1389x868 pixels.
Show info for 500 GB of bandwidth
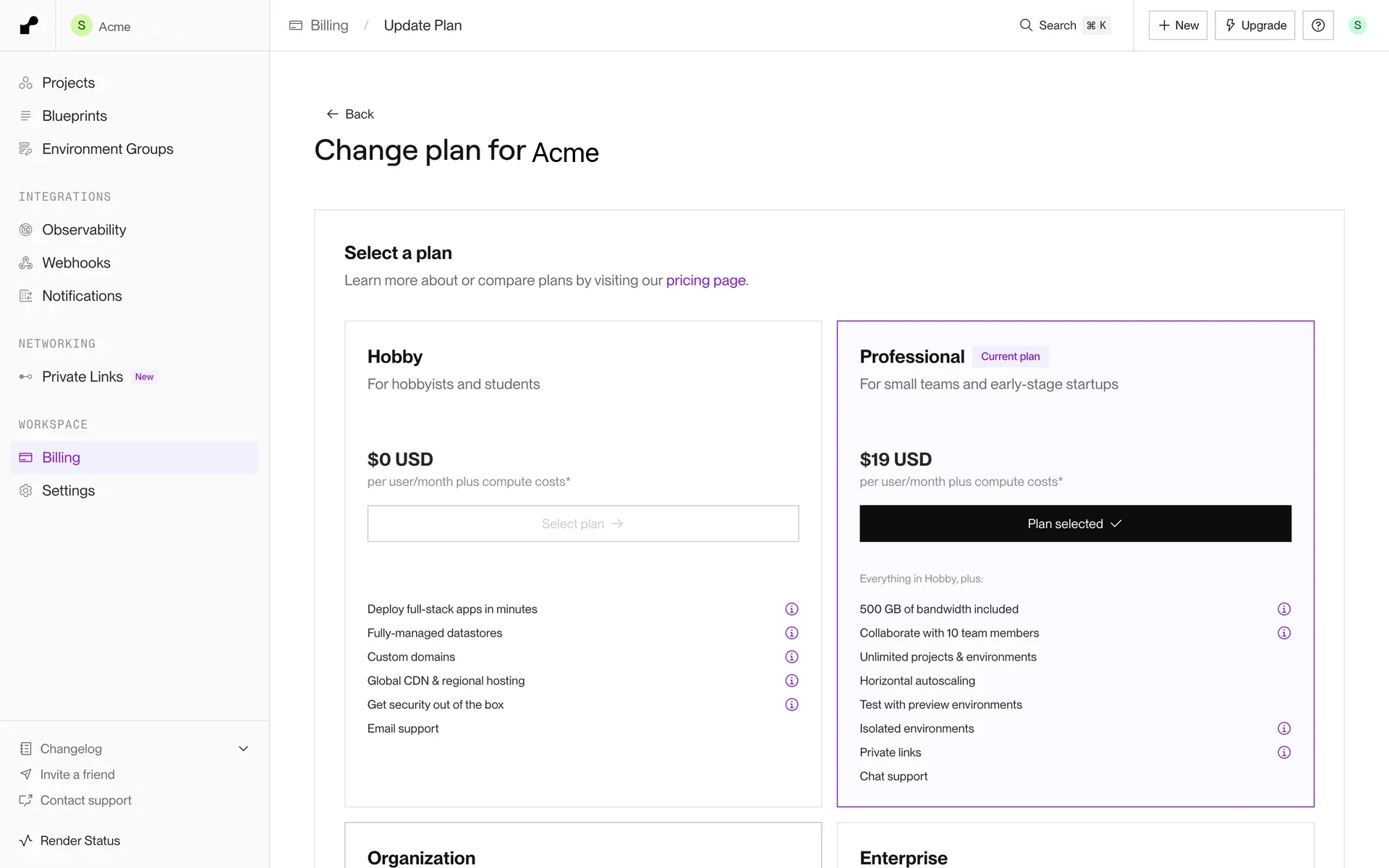[x=1284, y=609]
